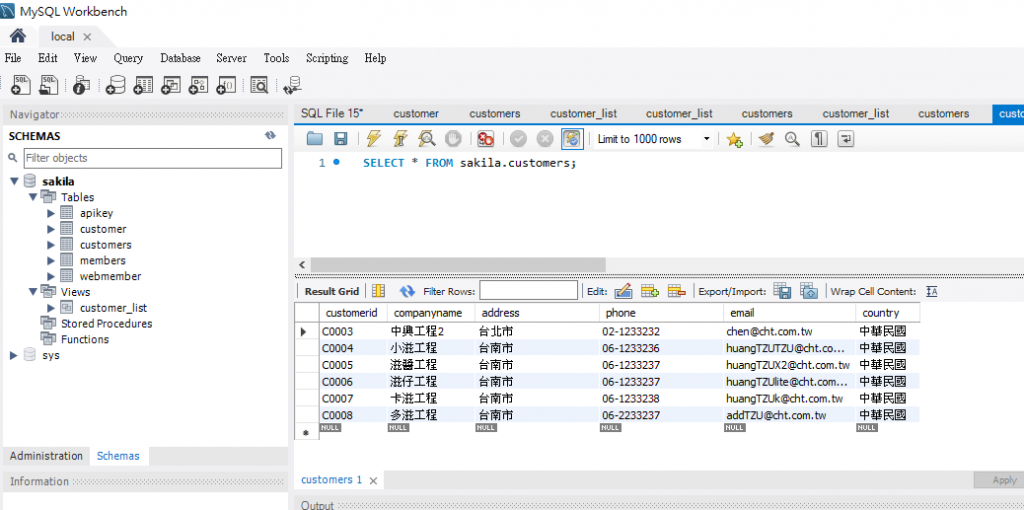Import records from external file
Screen dimensions: 1024x510
pos(809,291)
